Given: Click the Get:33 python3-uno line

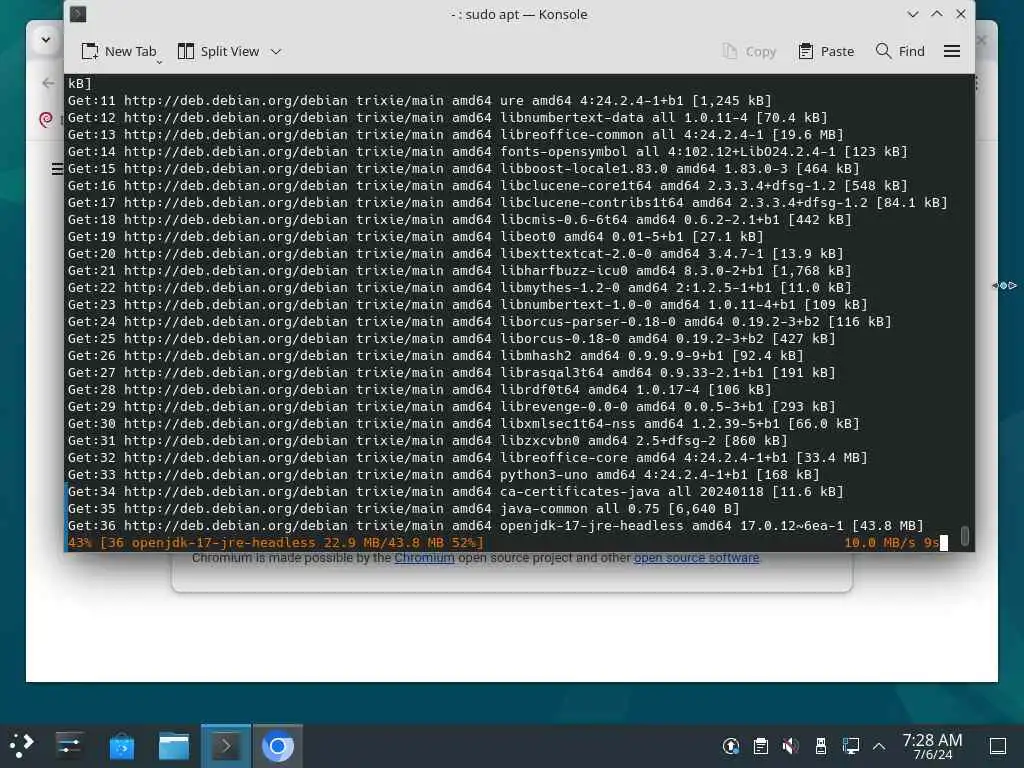Looking at the screenshot, I should [443, 475].
